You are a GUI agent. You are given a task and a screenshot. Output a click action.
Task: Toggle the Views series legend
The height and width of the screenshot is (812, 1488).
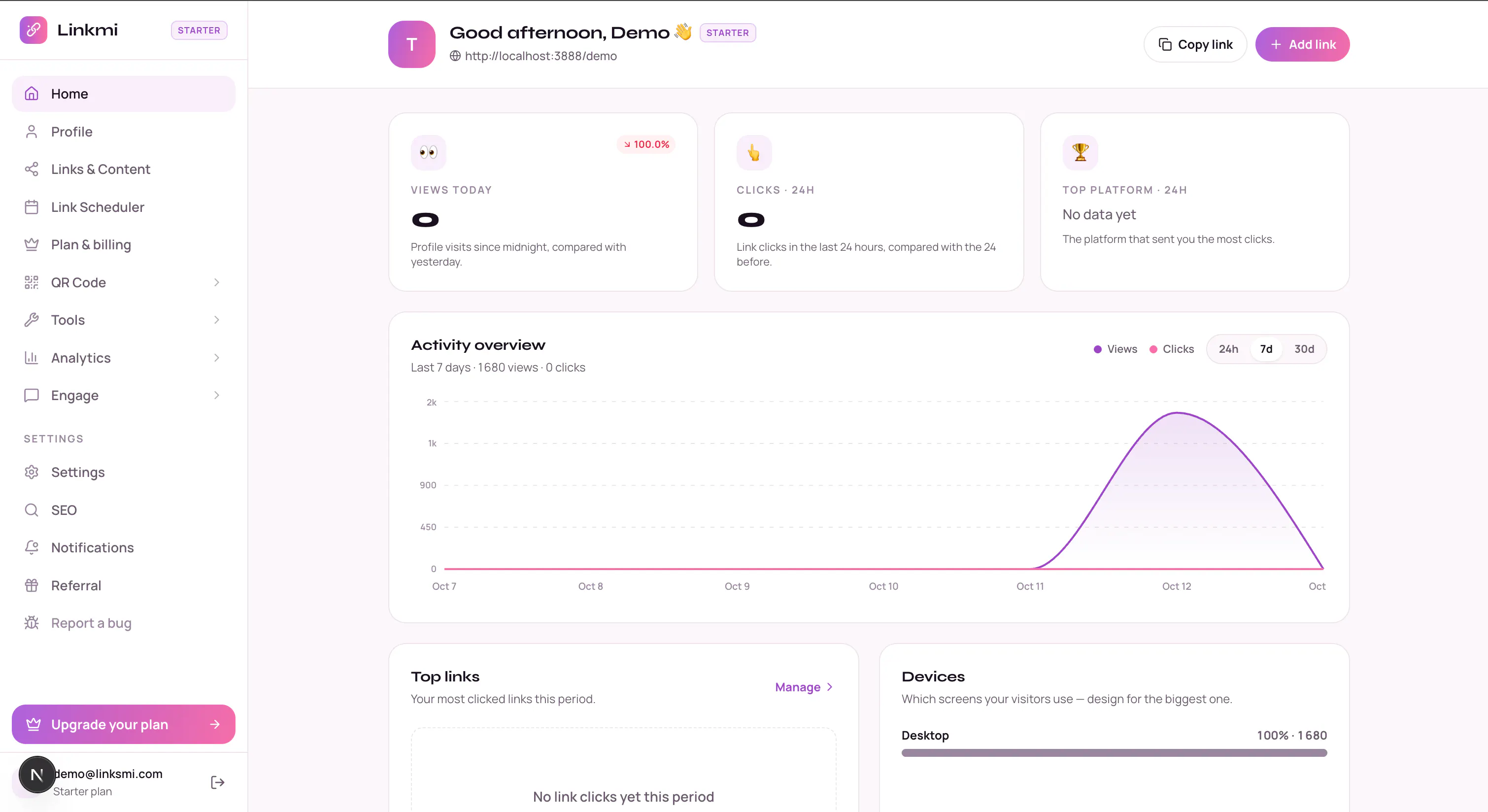point(1116,349)
